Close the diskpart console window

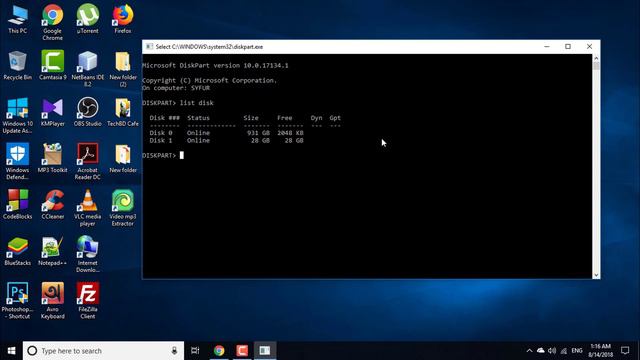click(x=589, y=47)
